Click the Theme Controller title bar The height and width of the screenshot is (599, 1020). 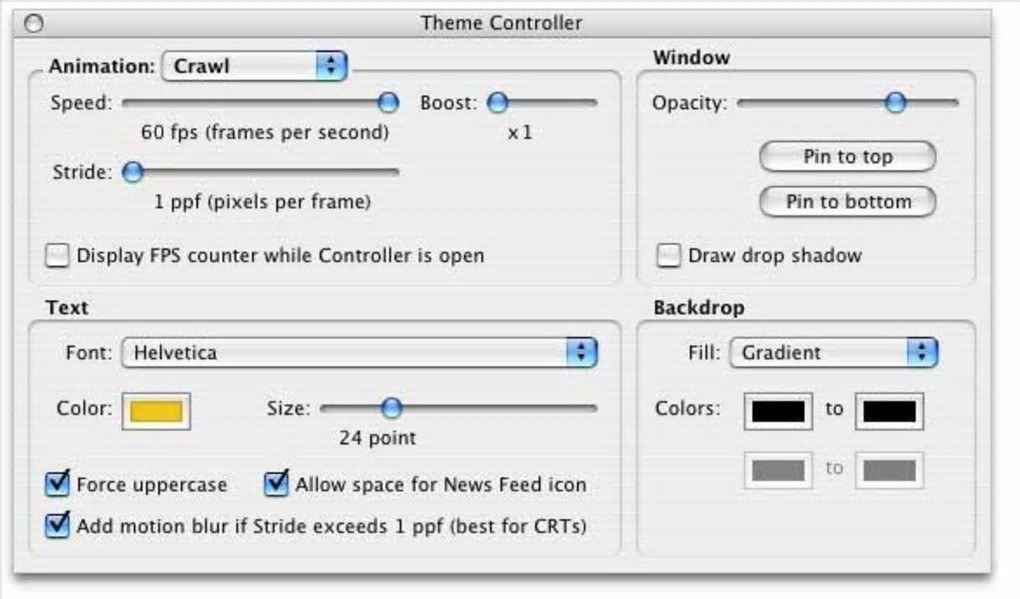point(501,23)
